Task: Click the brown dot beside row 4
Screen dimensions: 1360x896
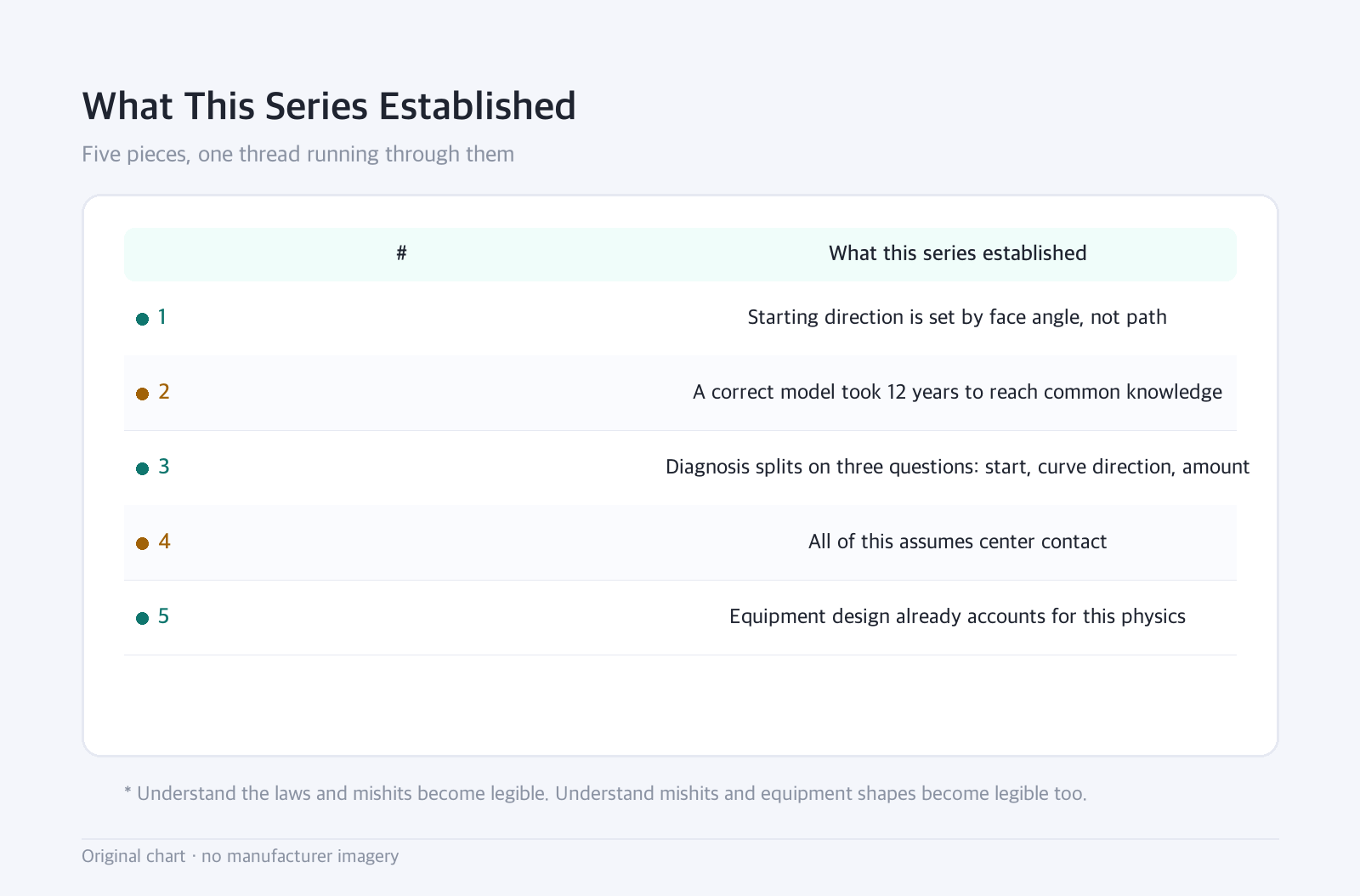Action: [143, 544]
